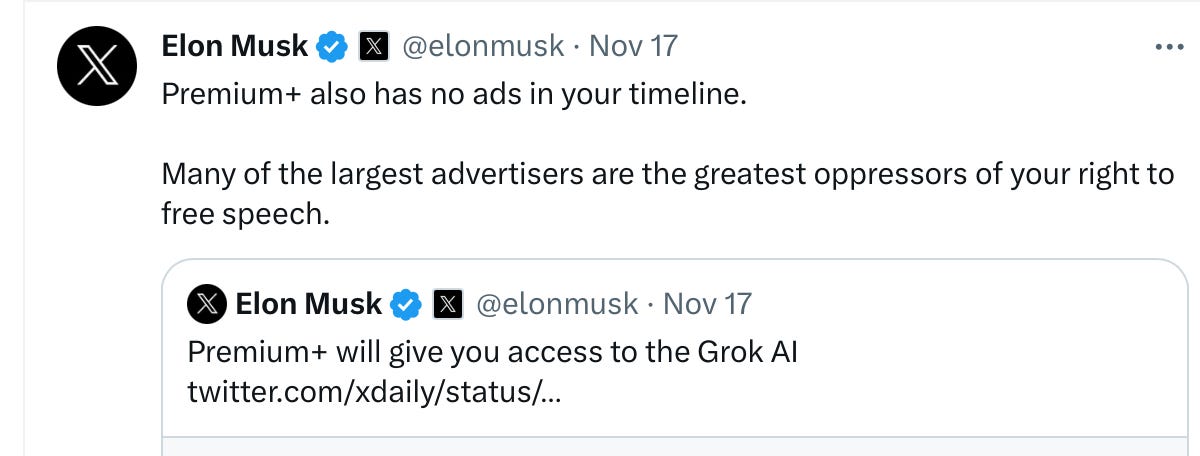Viewport: 1200px width, 456px height.
Task: Click the X affiliation badge beside main author
Action: 373,46
